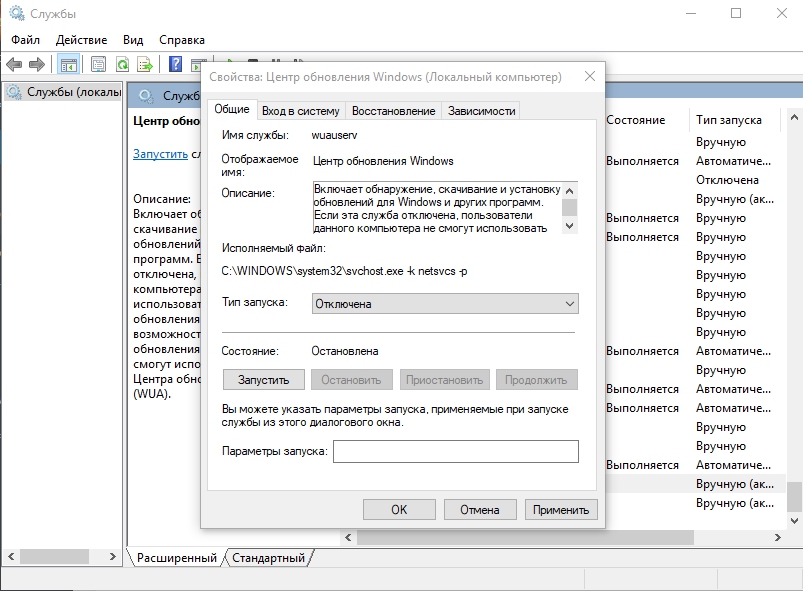
Task: Click the Применить button
Action: point(561,509)
